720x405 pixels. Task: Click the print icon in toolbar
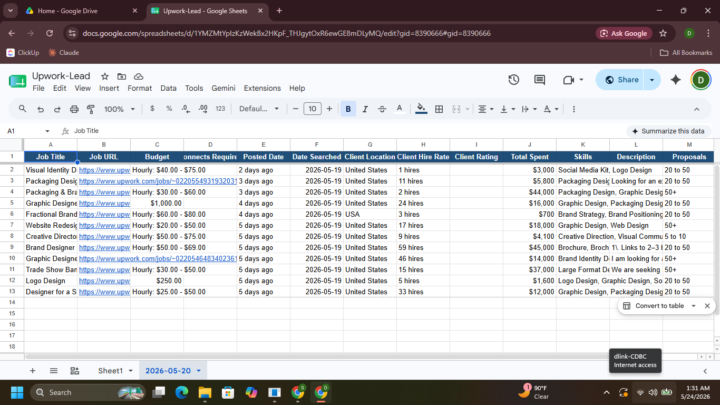(x=74, y=109)
